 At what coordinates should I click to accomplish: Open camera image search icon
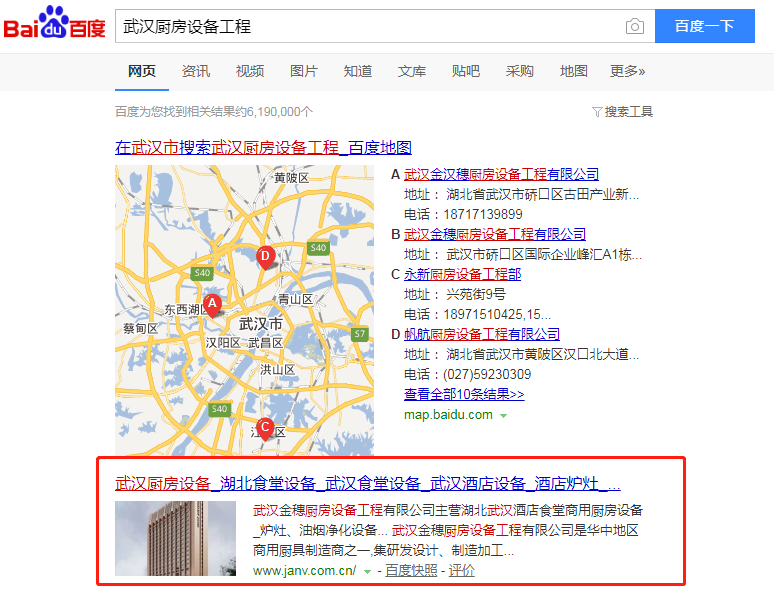[x=634, y=26]
